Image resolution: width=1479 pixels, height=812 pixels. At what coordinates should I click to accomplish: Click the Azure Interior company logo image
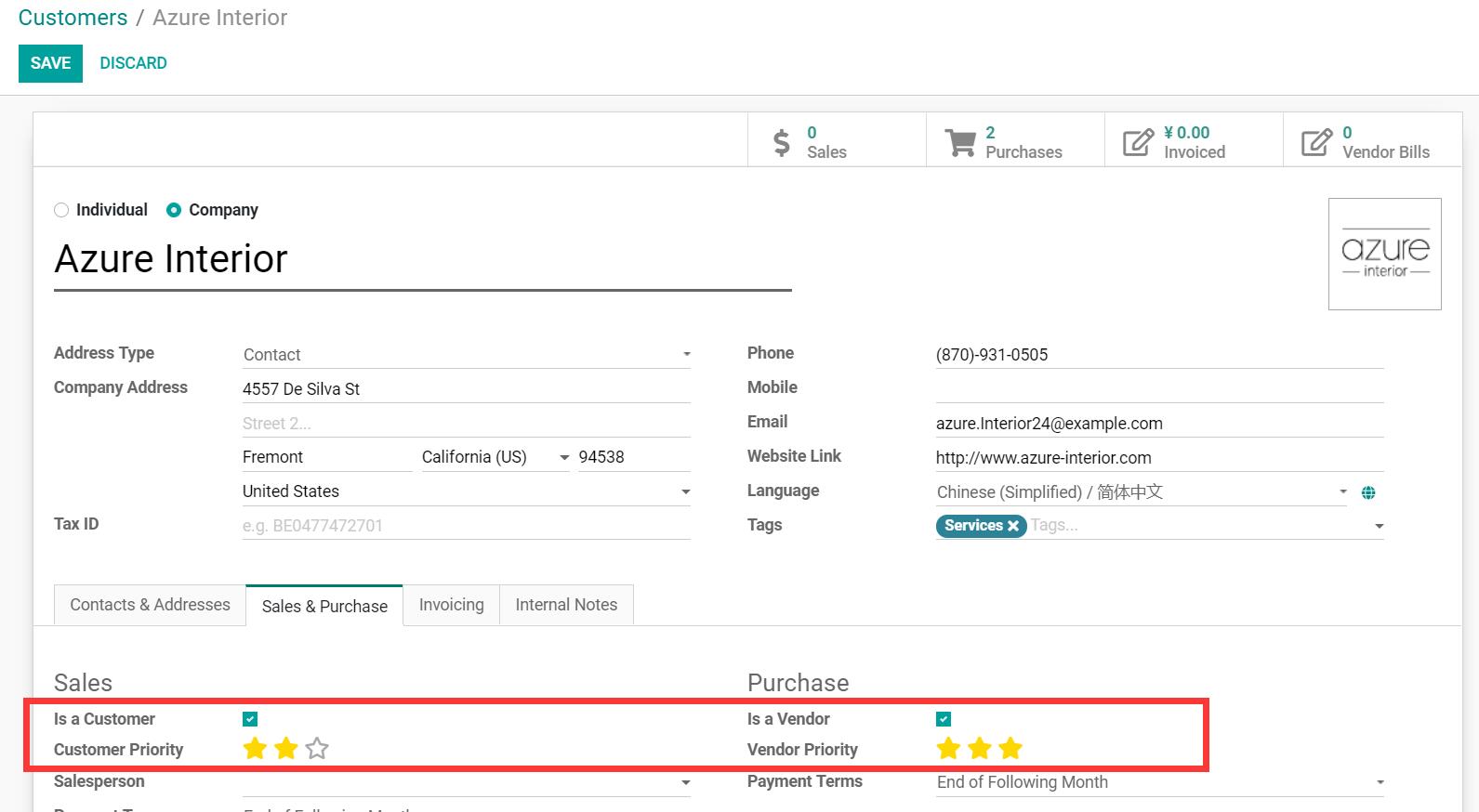click(1385, 254)
